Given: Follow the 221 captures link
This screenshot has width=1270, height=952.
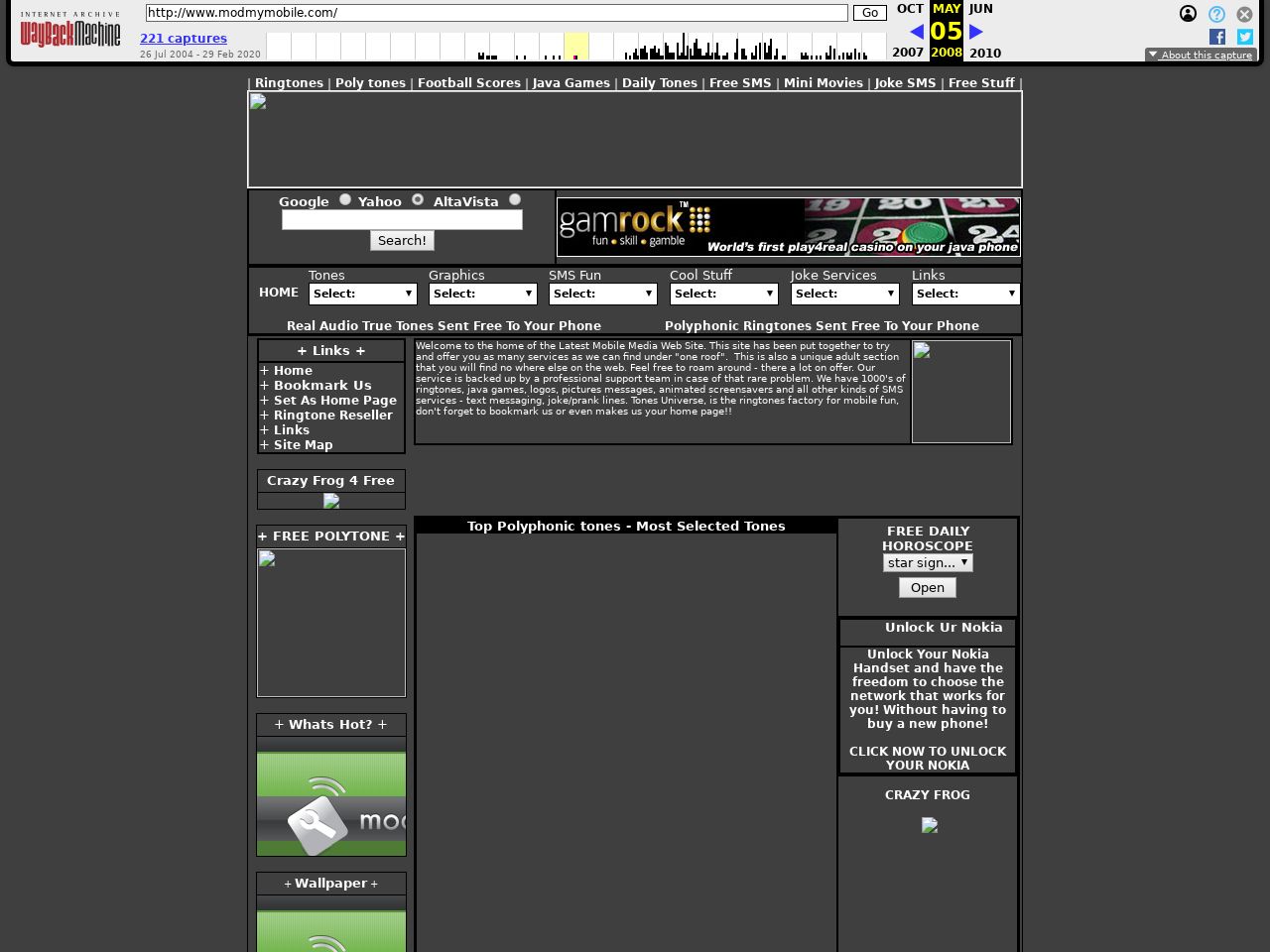Looking at the screenshot, I should tap(183, 38).
